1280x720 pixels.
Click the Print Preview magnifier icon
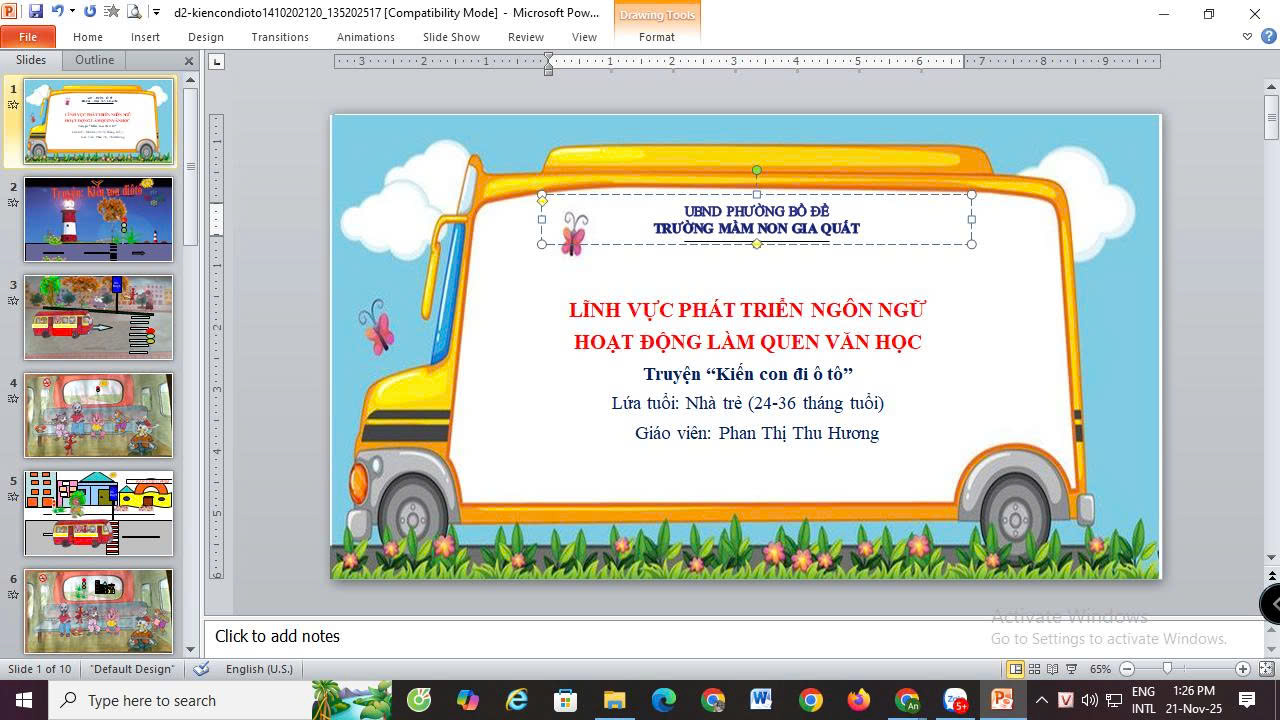pos(133,12)
